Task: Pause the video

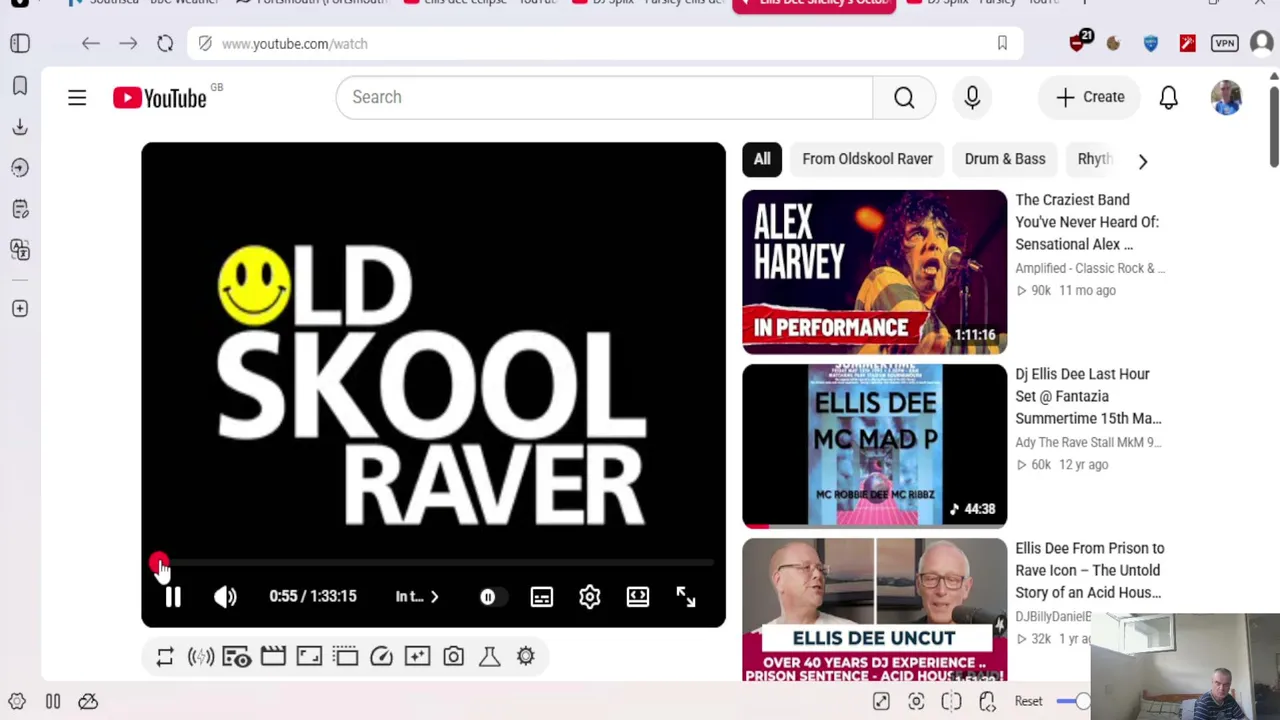Action: point(173,597)
